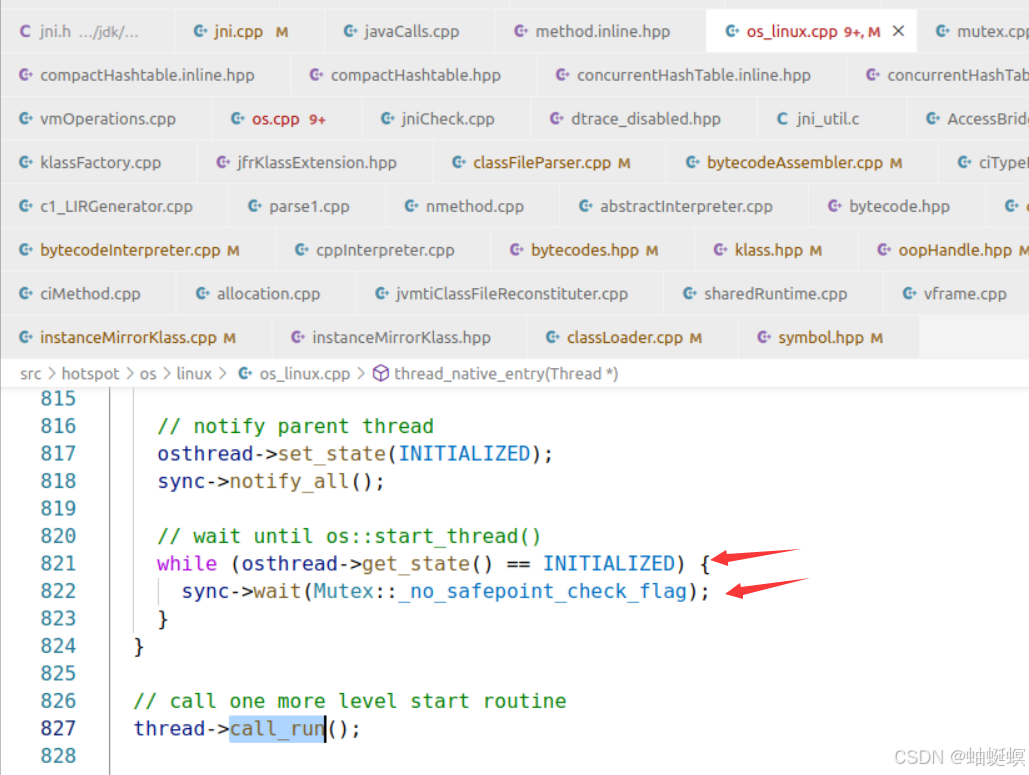The height and width of the screenshot is (775, 1029).
Task: Click the C++ icon beside vmOperations.cpp tab
Action: pos(24,118)
